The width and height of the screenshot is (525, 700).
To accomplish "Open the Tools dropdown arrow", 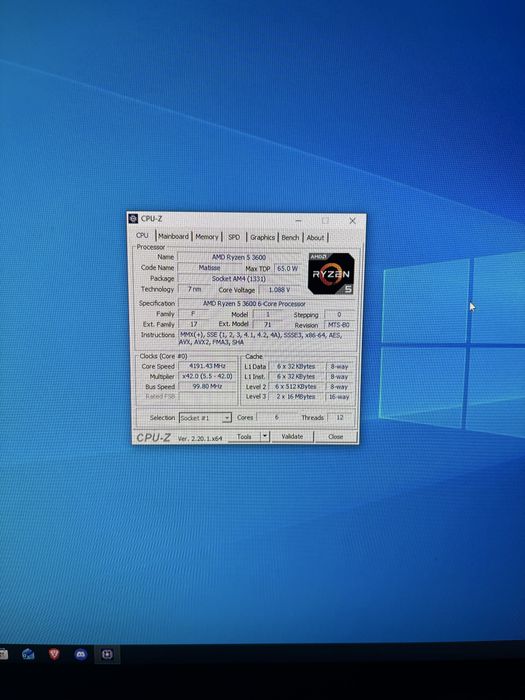I will [x=265, y=437].
